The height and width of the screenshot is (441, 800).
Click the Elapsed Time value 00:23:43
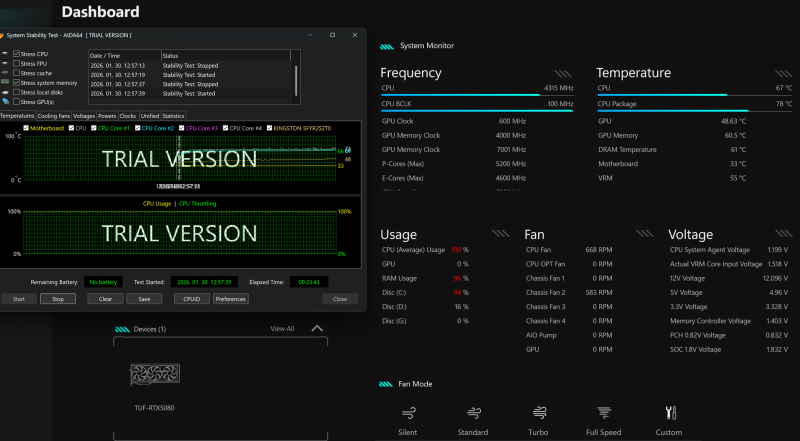(x=309, y=282)
